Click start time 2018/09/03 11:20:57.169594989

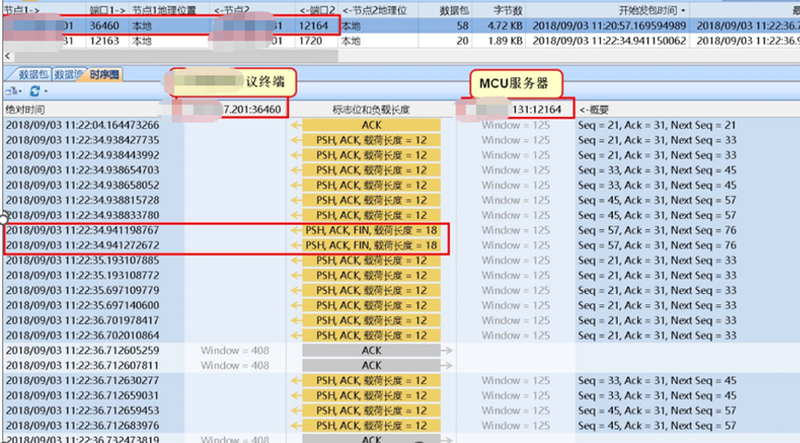pos(609,26)
